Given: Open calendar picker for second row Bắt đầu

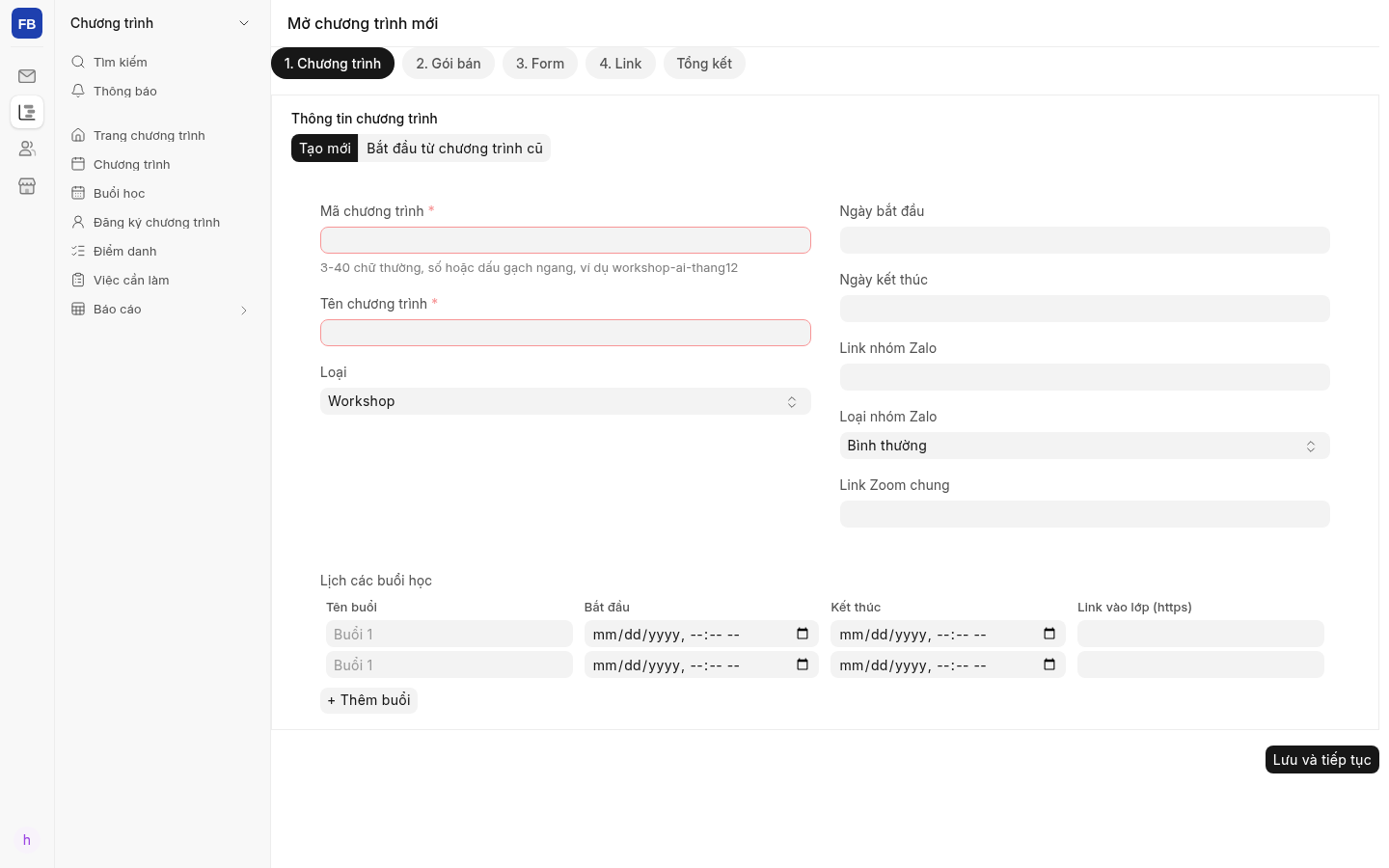Looking at the screenshot, I should [803, 665].
